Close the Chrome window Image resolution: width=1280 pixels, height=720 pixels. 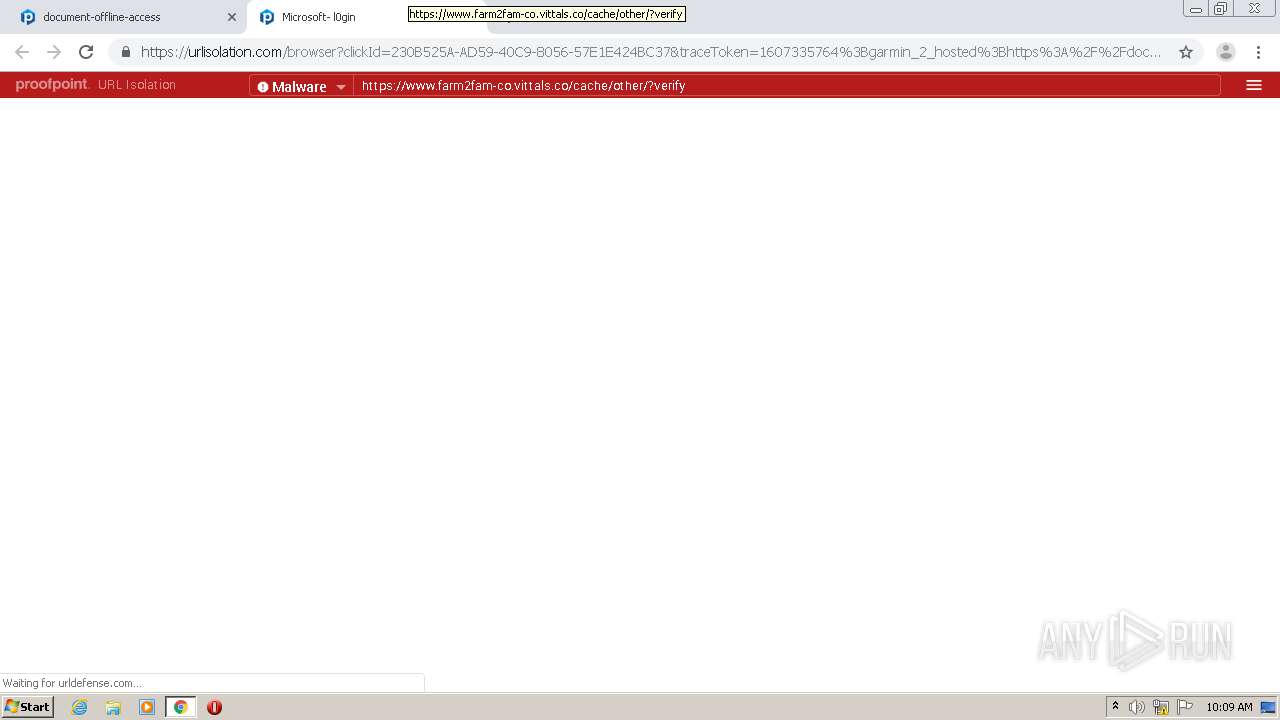[x=1255, y=9]
